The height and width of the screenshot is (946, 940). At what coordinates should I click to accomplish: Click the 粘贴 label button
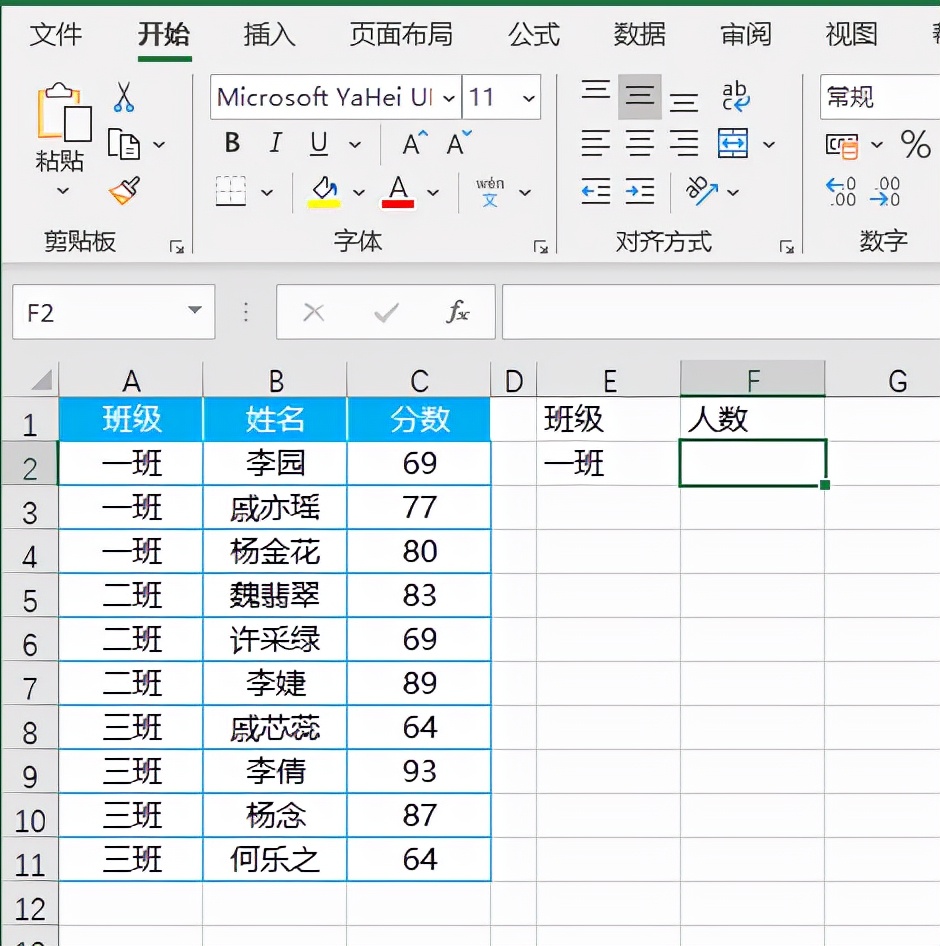pos(60,161)
